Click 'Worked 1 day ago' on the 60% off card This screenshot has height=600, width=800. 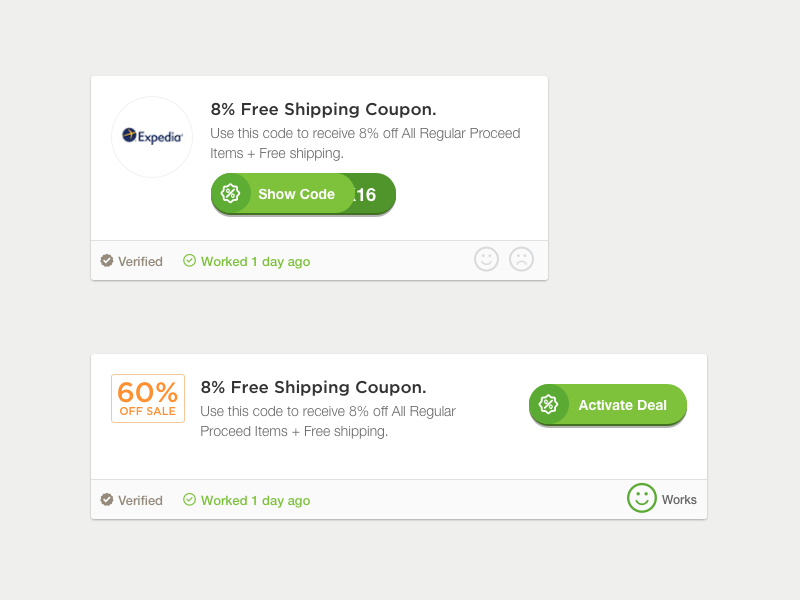(x=255, y=501)
